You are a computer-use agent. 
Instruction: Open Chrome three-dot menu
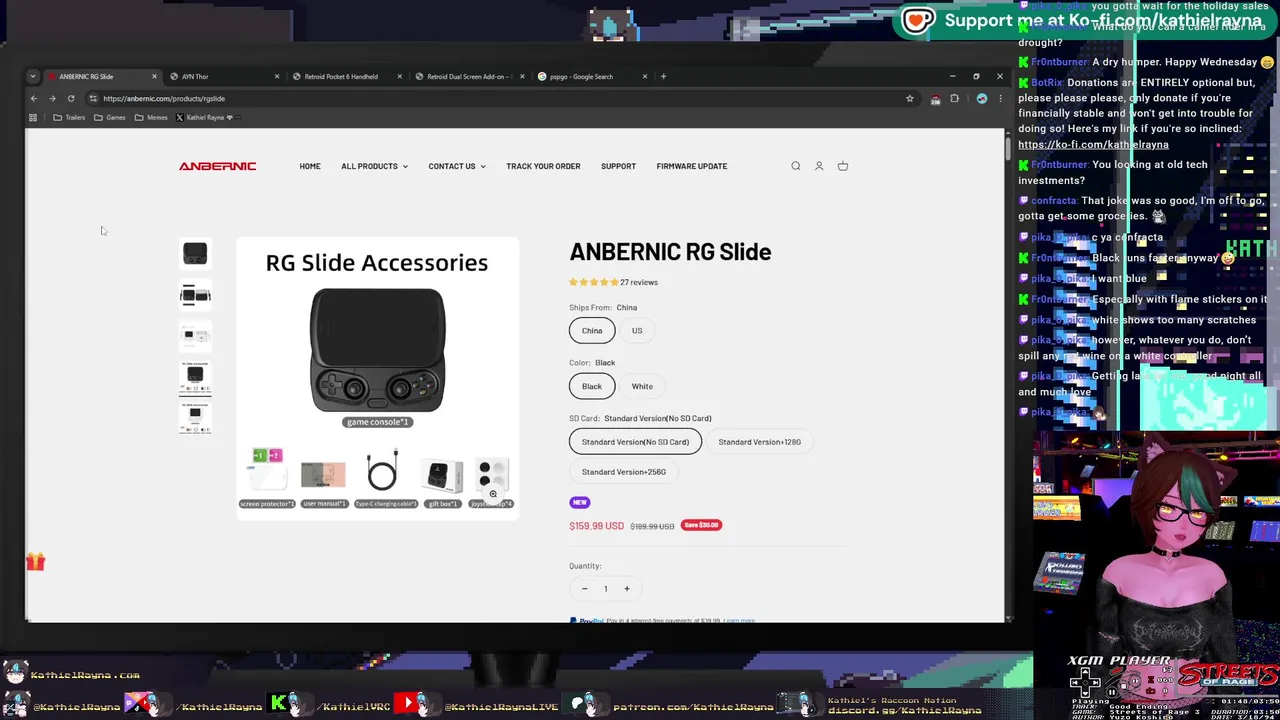(x=1000, y=98)
